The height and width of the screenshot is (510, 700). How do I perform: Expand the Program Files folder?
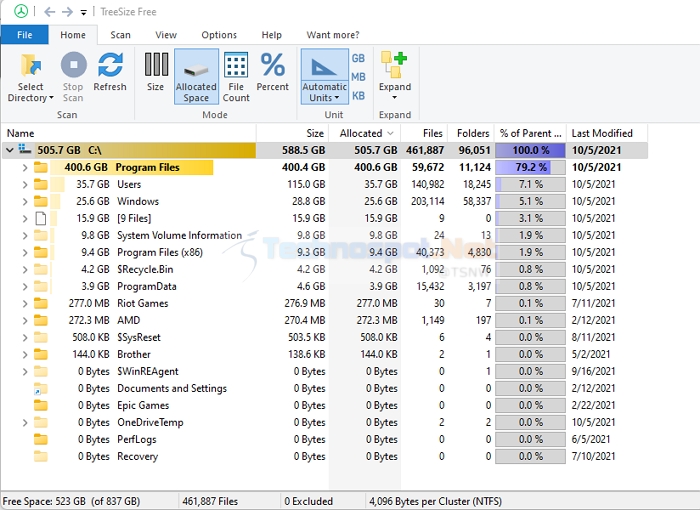tap(25, 168)
